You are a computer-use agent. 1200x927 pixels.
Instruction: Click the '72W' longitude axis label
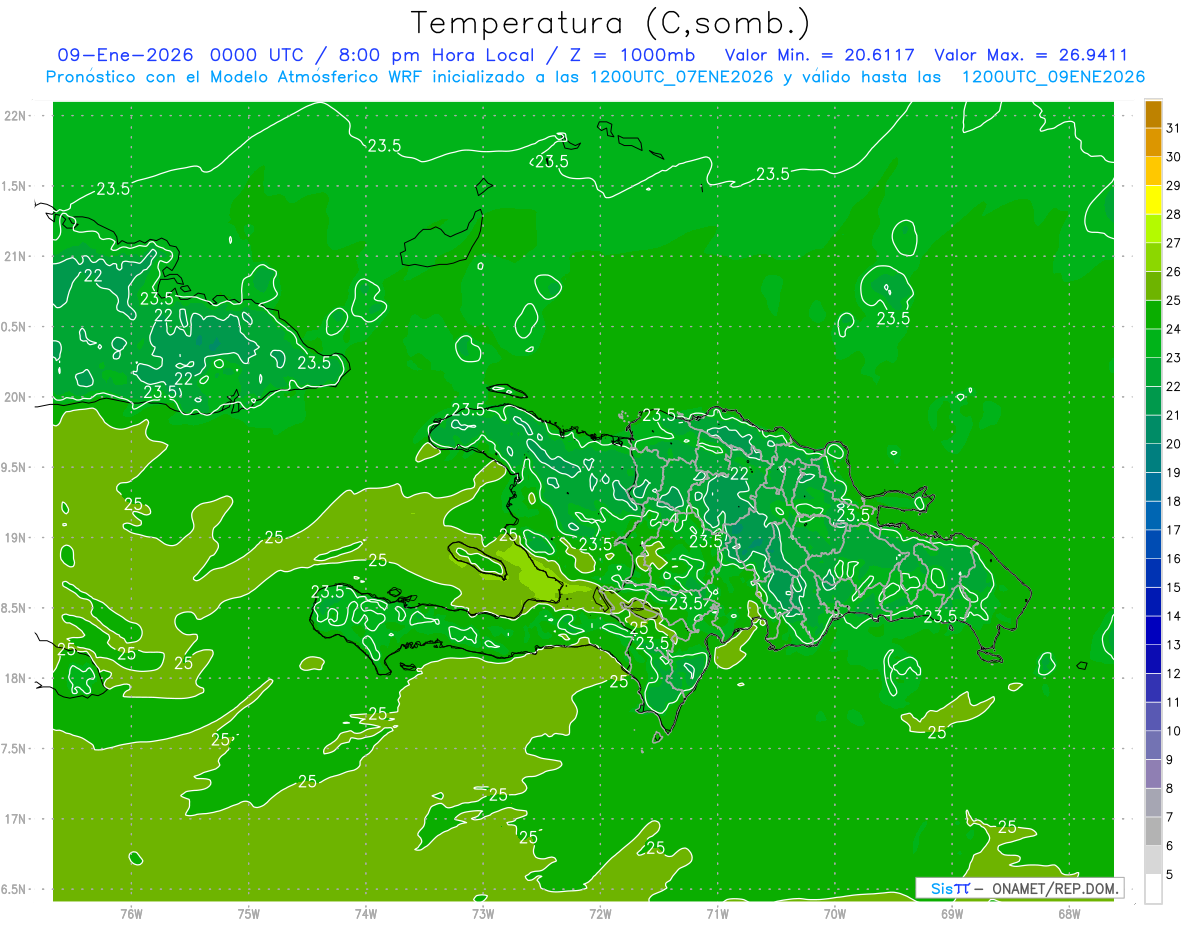point(600,913)
